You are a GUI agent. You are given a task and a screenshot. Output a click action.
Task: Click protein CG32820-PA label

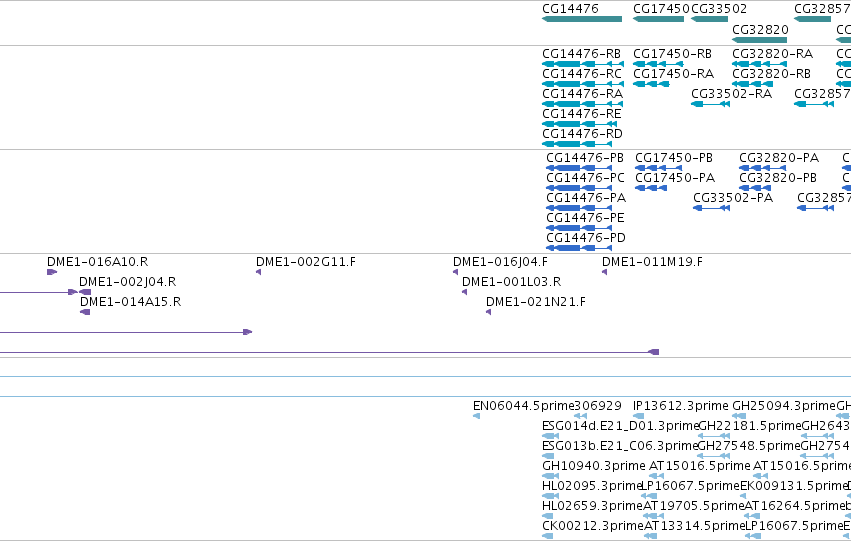click(779, 158)
